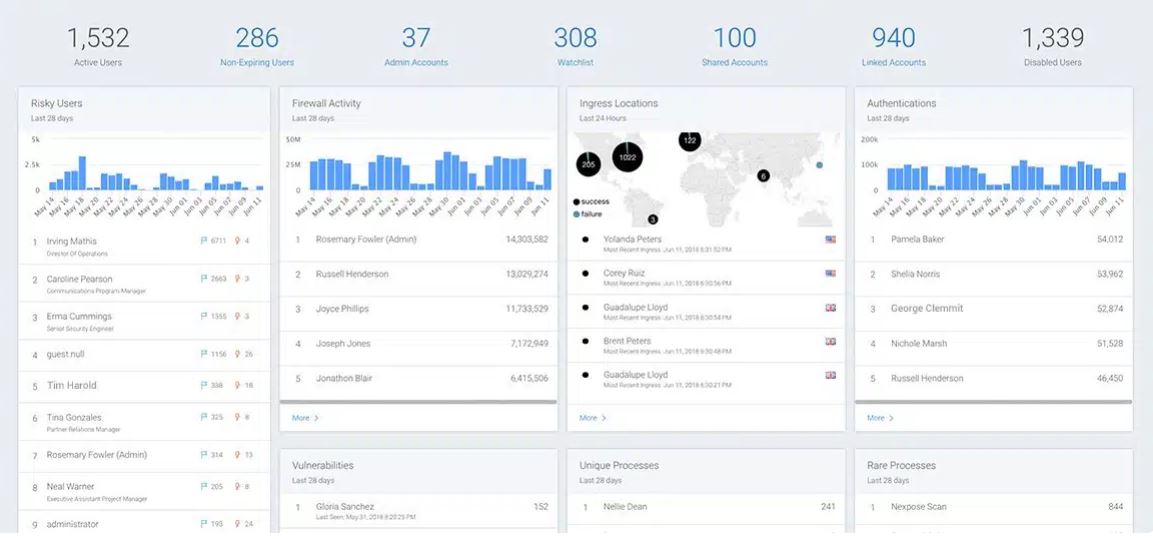Viewport: 1153px width, 539px height.
Task: Click the map bubble labeled 205
Action: tap(588, 164)
